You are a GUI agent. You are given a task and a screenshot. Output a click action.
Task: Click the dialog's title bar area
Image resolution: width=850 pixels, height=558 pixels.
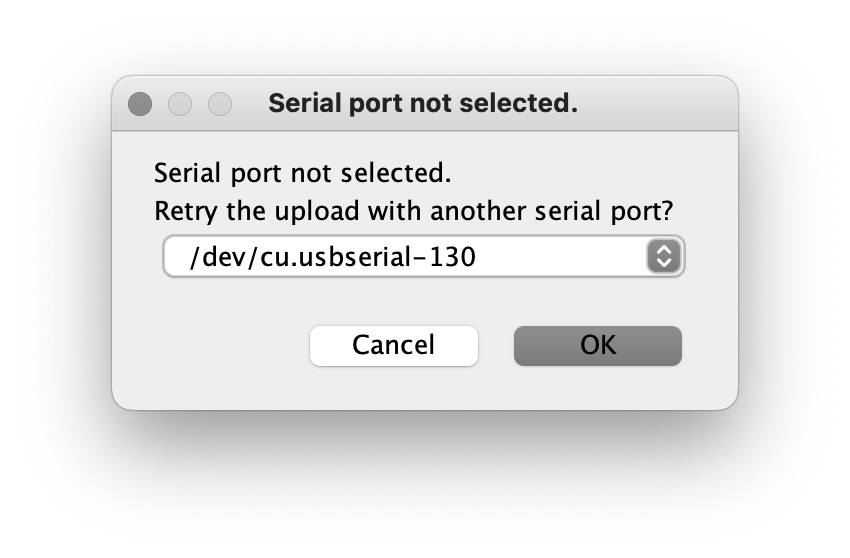tap(425, 104)
